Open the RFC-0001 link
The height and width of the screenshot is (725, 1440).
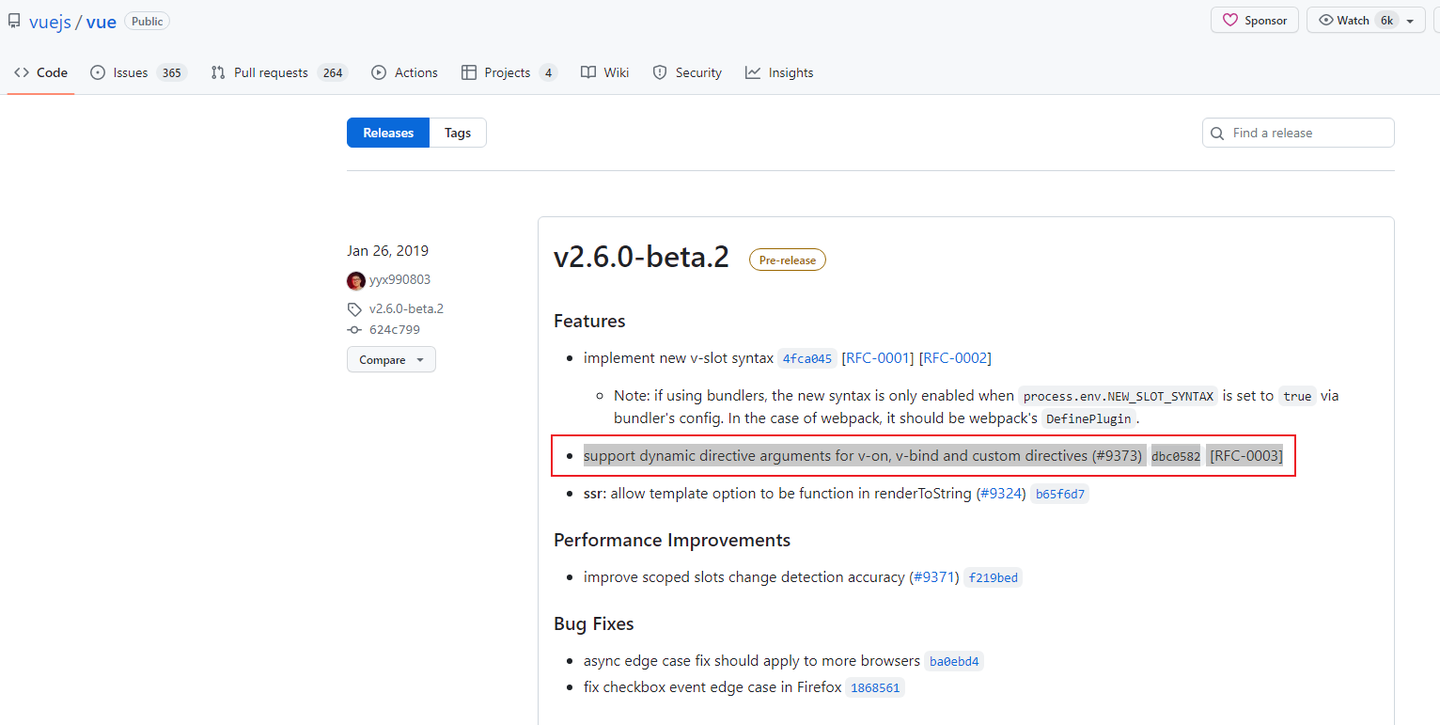point(878,358)
